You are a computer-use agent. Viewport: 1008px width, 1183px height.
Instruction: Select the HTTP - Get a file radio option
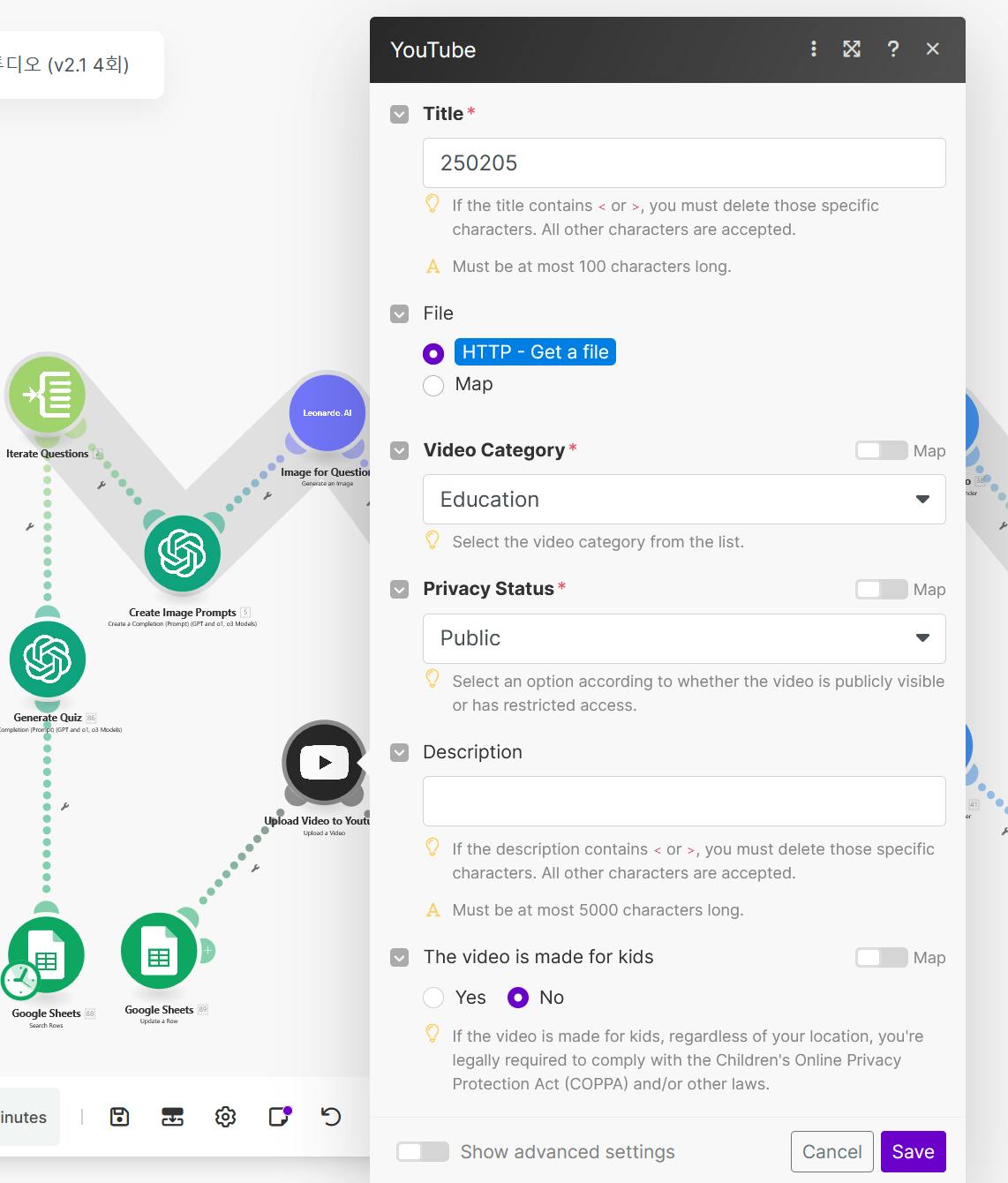click(433, 353)
